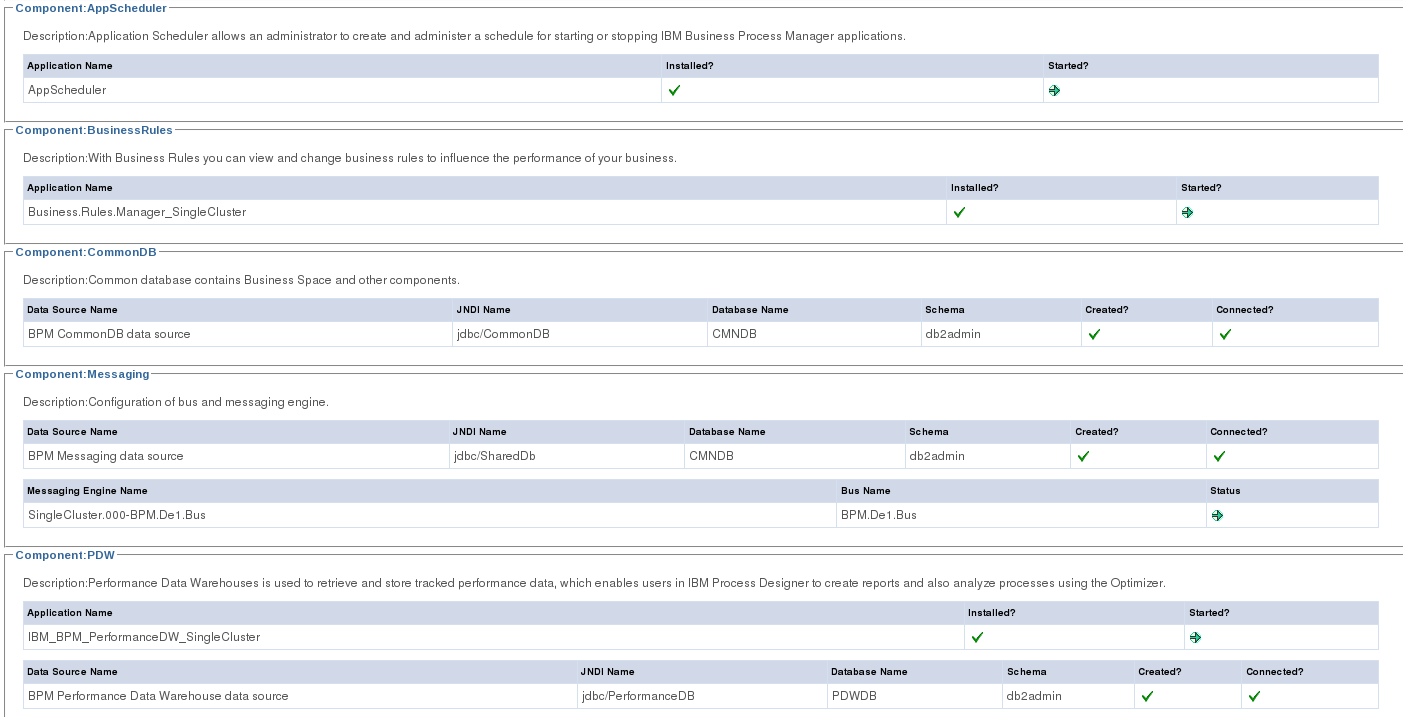Image resolution: width=1403 pixels, height=717 pixels.
Task: Click the bus and messaging engine description
Action: pyautogui.click(x=176, y=402)
